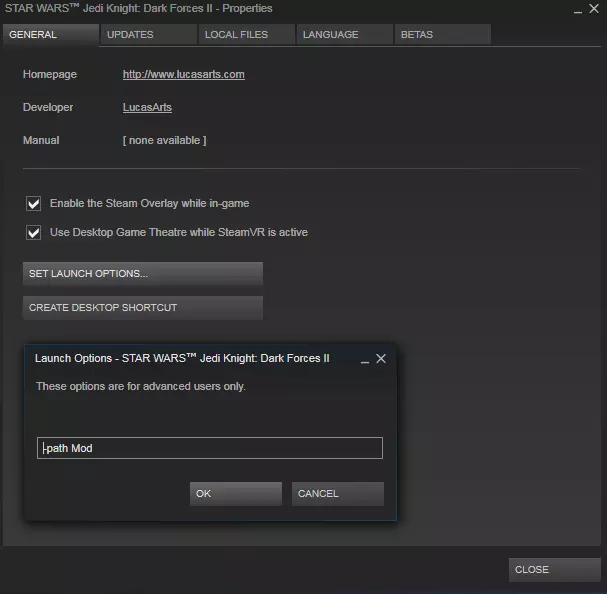Screen dimensions: 607x594
Task: Switch to the General tab
Action: 51,35
